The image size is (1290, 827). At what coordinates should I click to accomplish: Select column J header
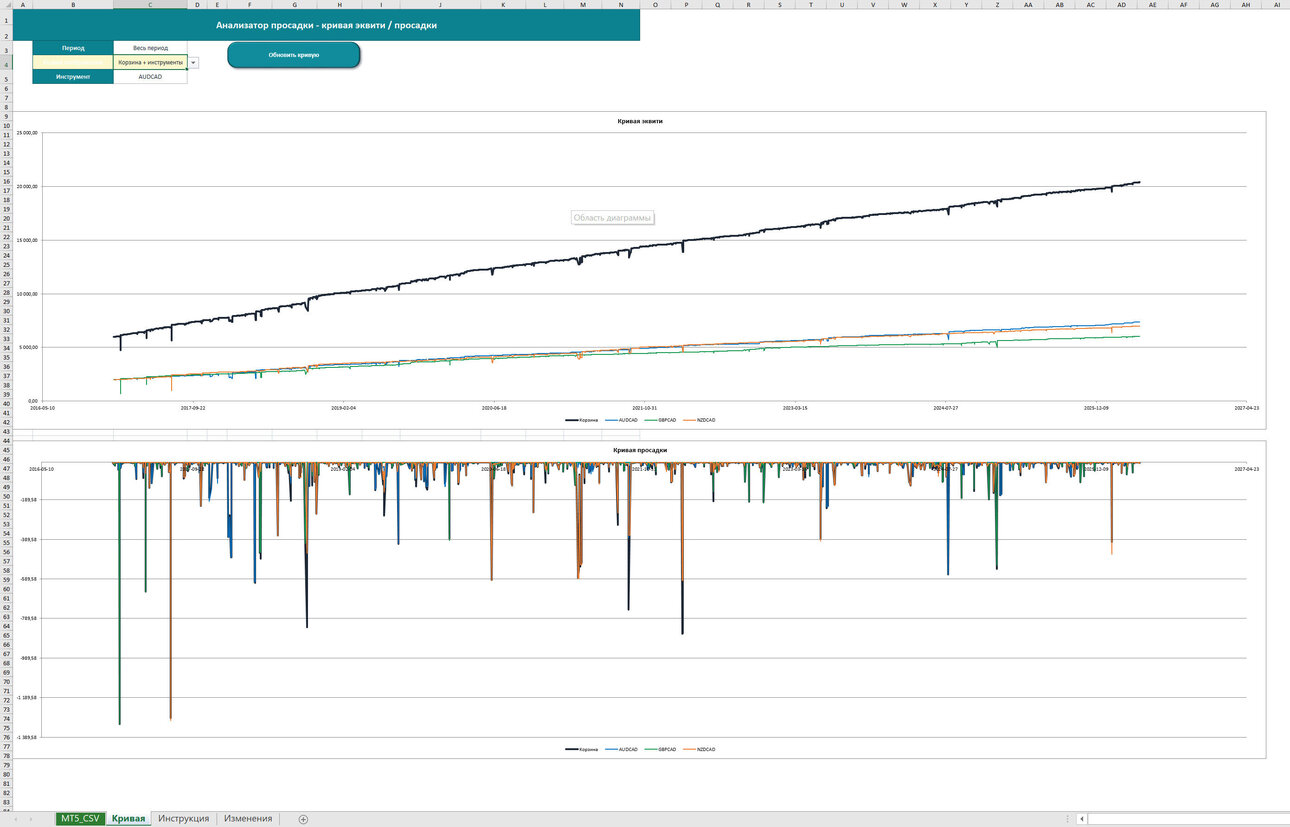coord(440,5)
